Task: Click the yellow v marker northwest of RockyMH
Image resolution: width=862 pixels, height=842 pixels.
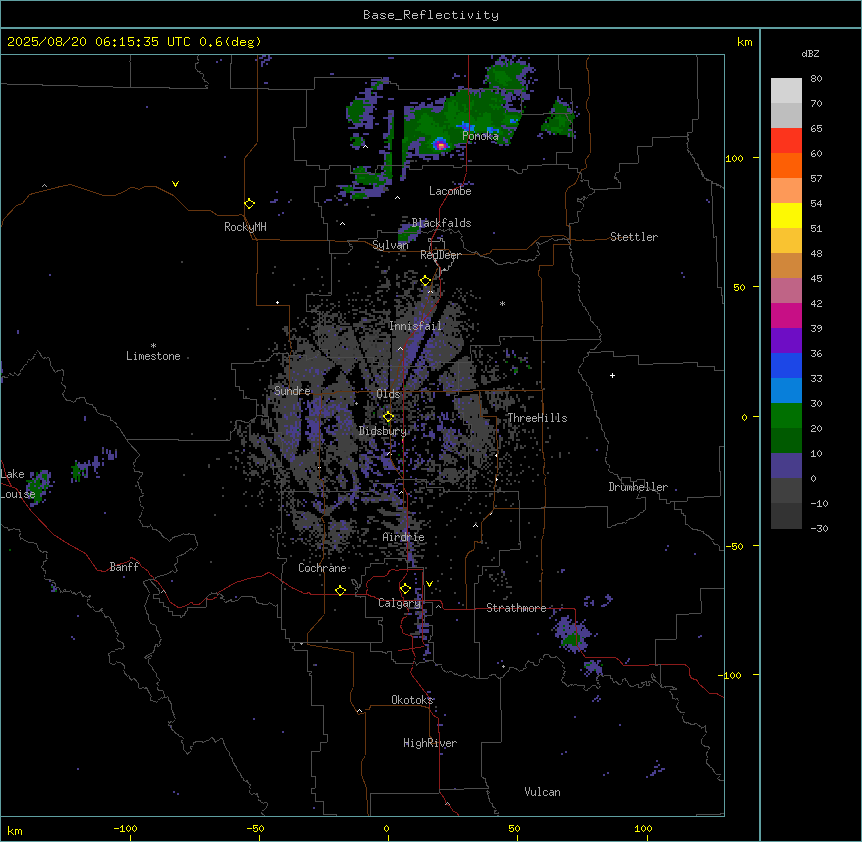Action: coord(175,184)
